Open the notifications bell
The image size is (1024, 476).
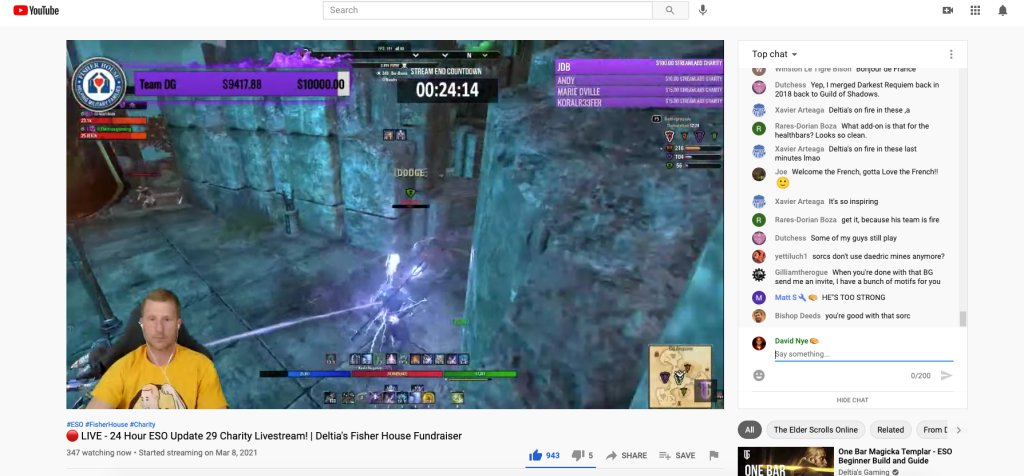(x=1003, y=10)
